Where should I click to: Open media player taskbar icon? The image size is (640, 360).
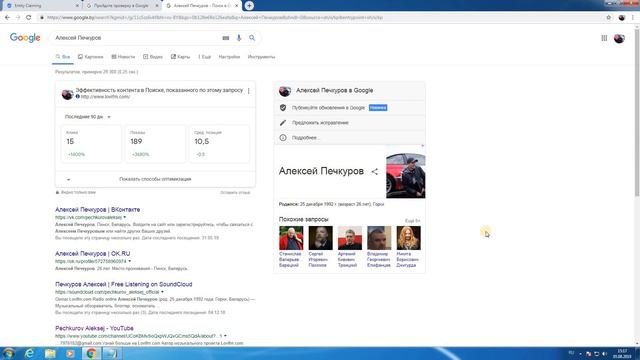click(x=70, y=353)
